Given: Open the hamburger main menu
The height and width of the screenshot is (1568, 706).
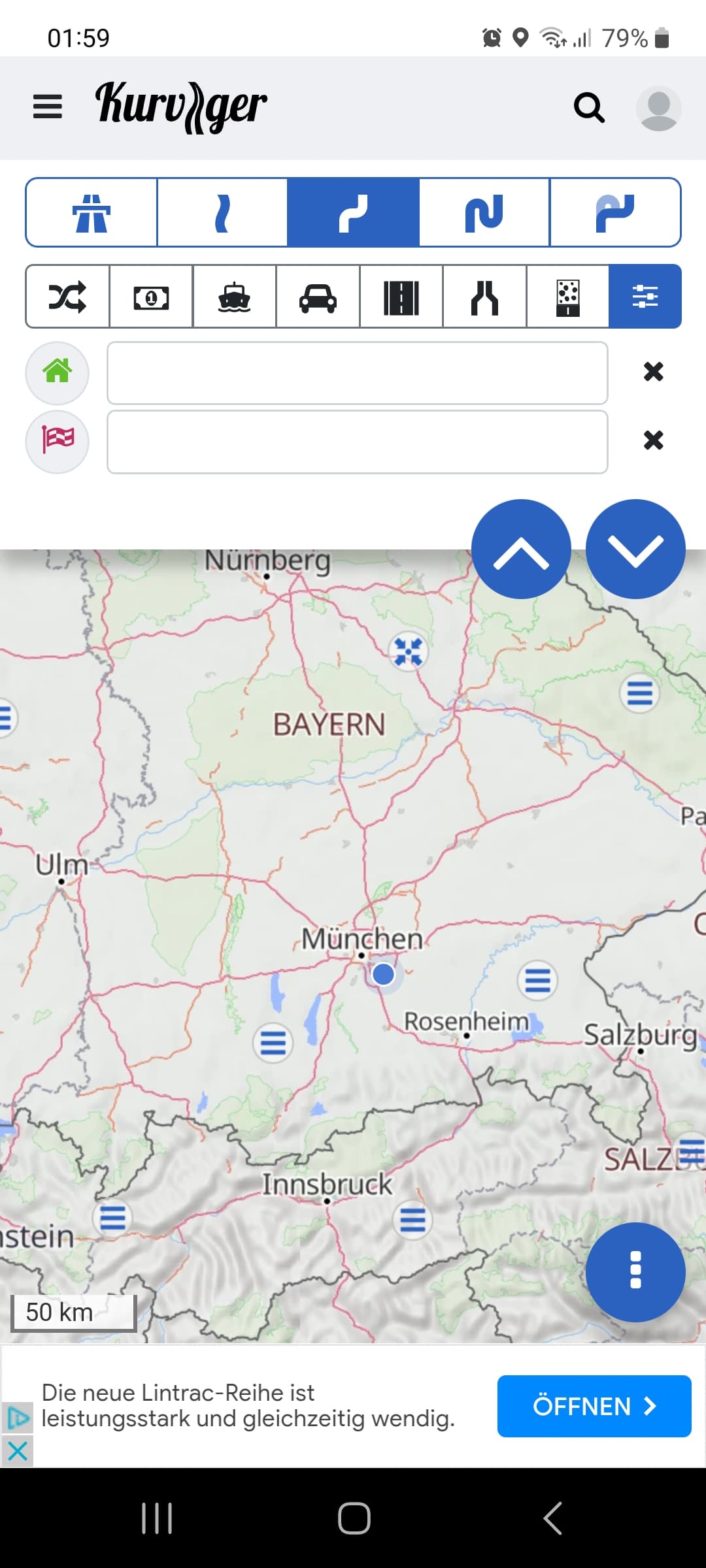Looking at the screenshot, I should click(48, 107).
